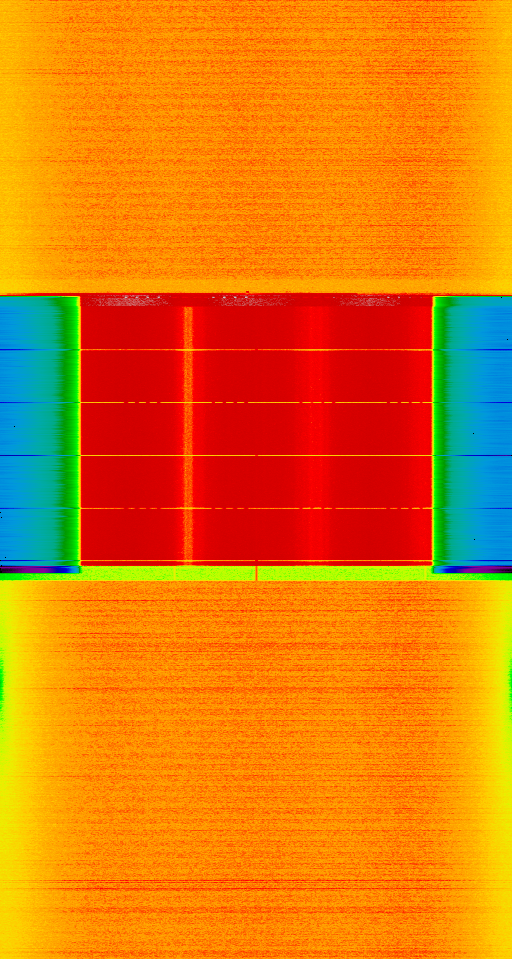This screenshot has height=959, width=512.
Task: Click the pale orange vertical stripe in the red block
Action: click(188, 434)
